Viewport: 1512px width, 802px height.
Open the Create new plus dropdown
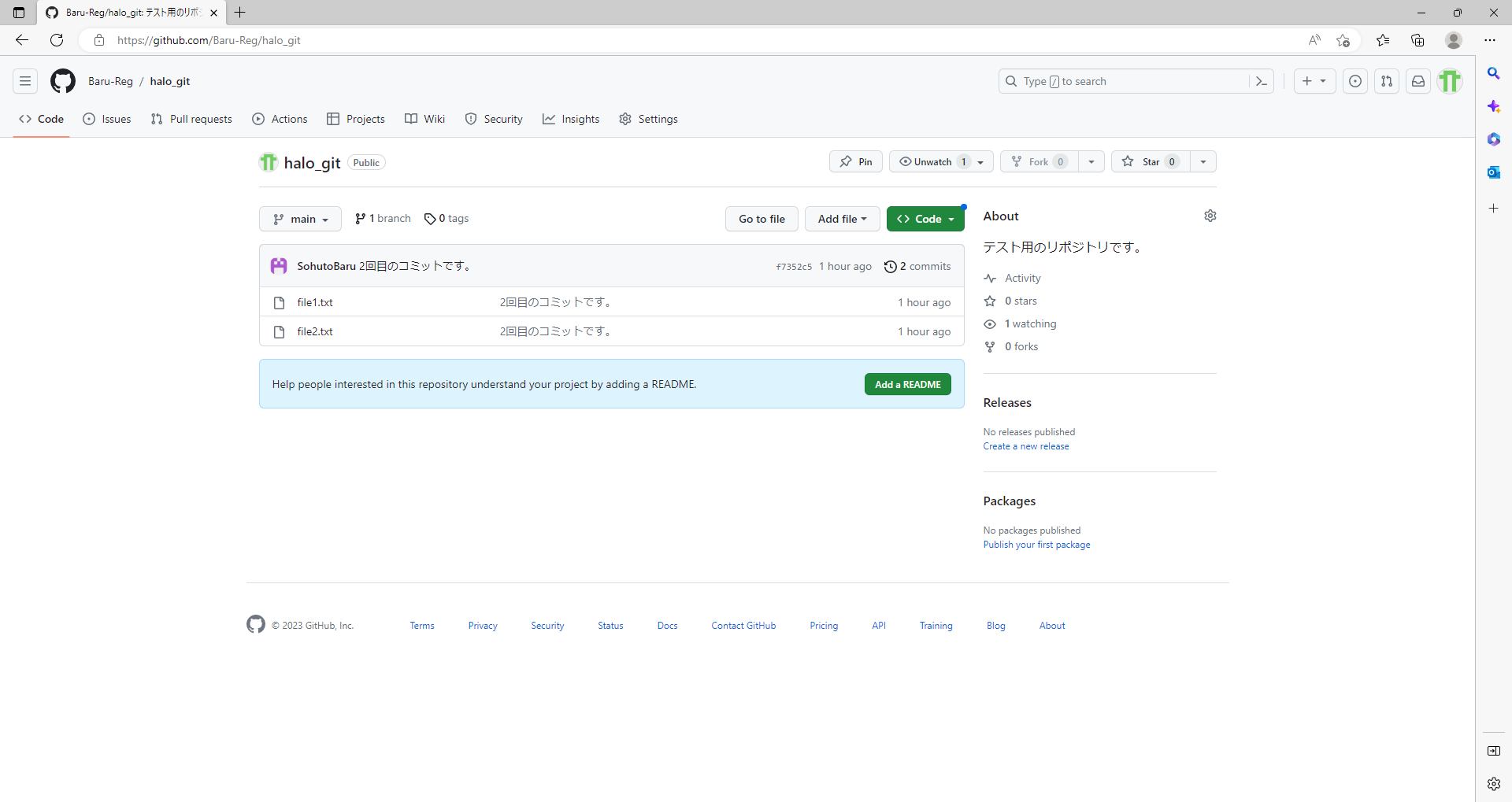pos(1314,81)
